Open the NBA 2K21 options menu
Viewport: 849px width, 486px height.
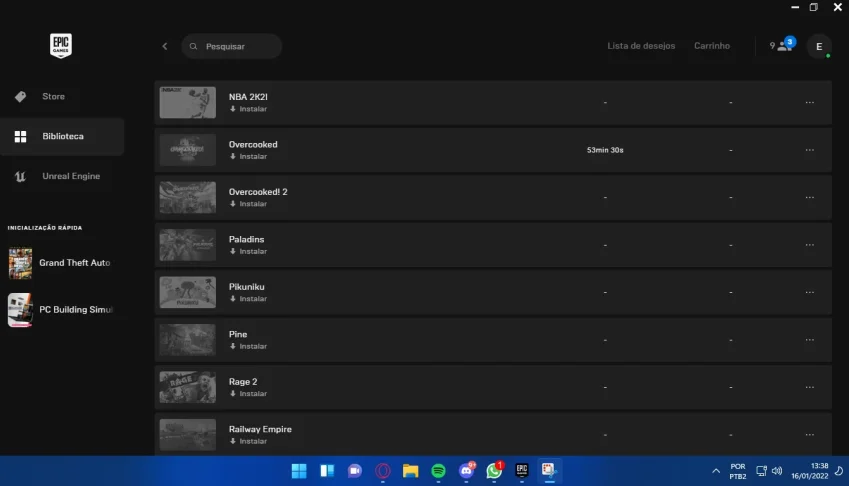tap(809, 102)
